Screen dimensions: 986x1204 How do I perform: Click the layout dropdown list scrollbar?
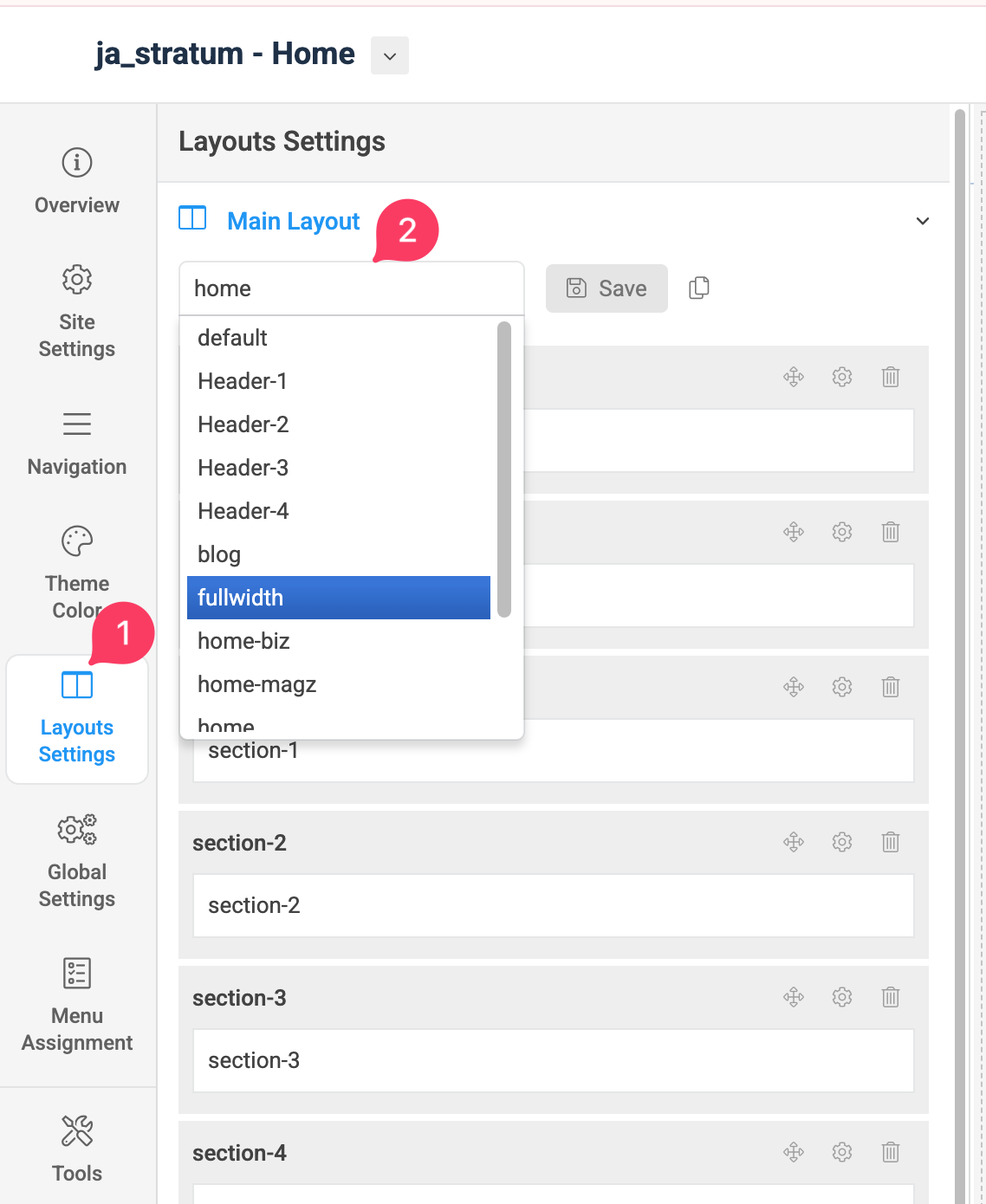(504, 469)
